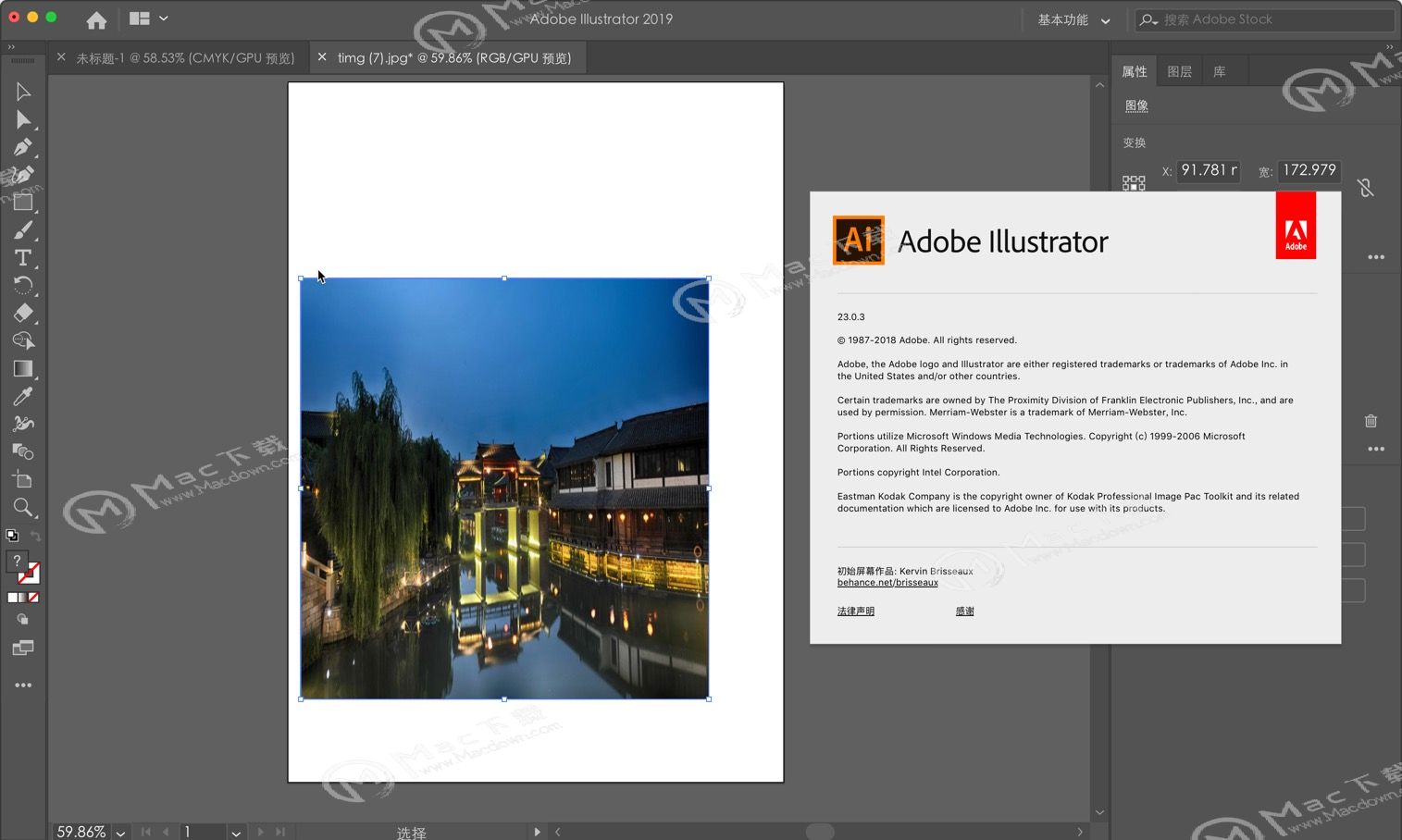Go to the next artboard

tap(260, 833)
